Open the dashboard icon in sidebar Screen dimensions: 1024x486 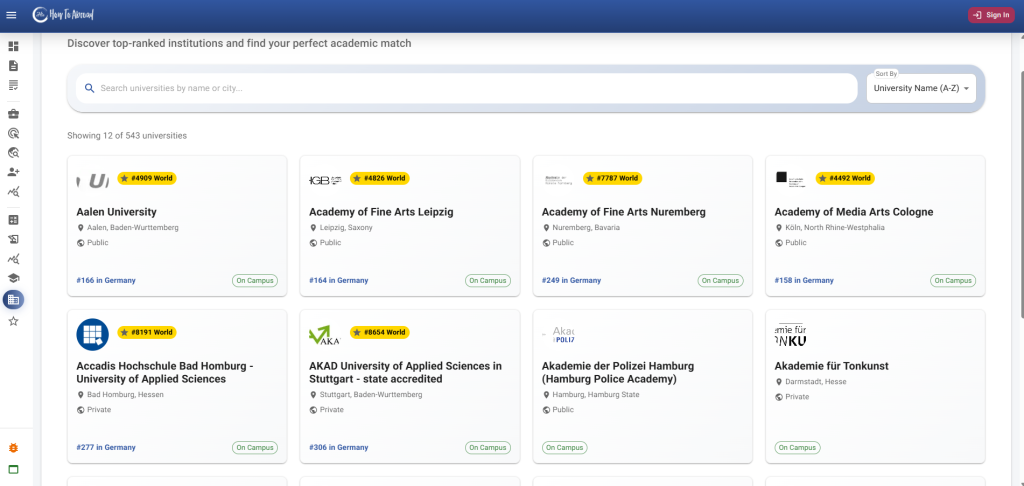[x=13, y=46]
